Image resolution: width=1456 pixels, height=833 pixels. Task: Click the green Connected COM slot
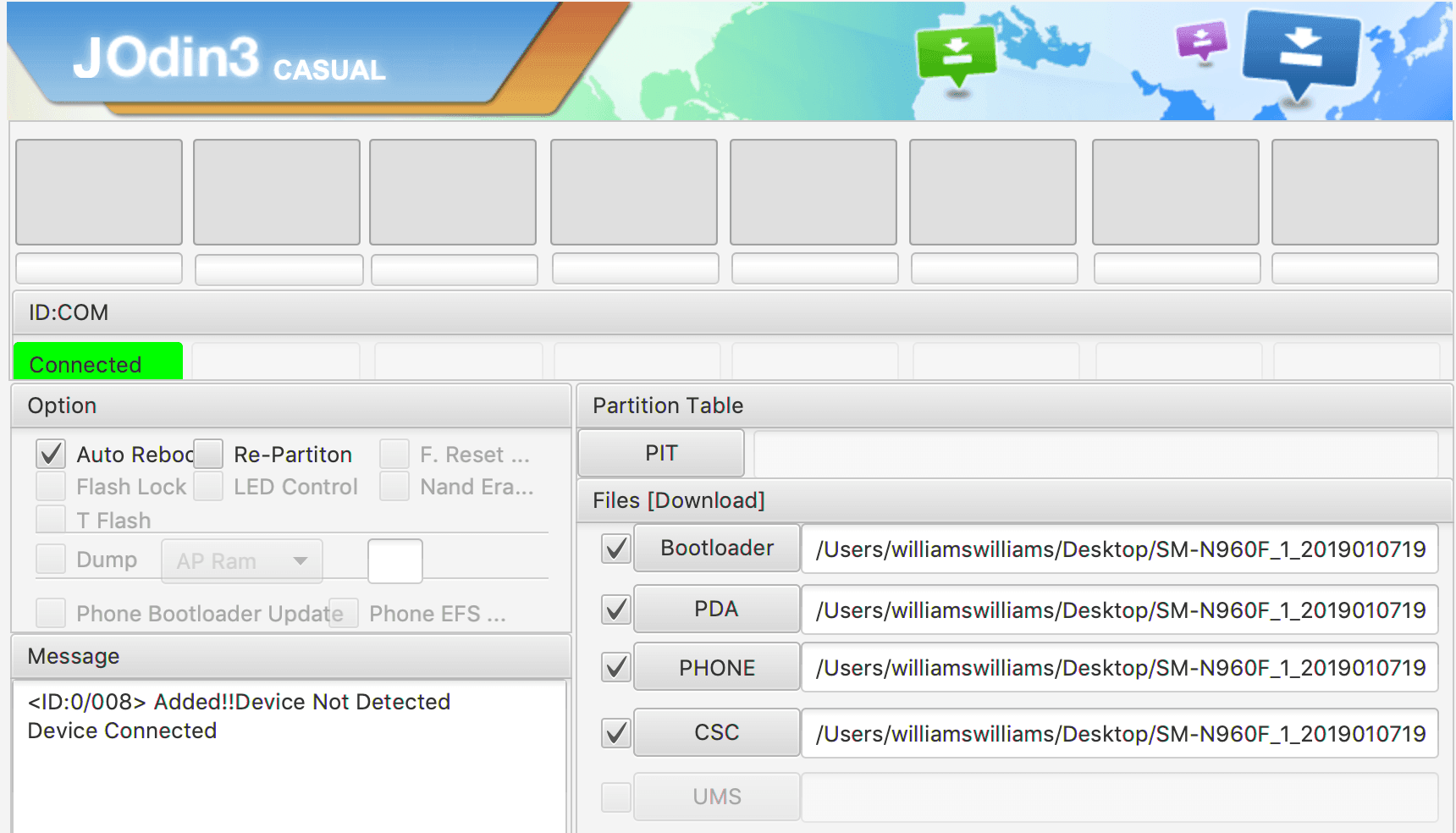[x=98, y=361]
